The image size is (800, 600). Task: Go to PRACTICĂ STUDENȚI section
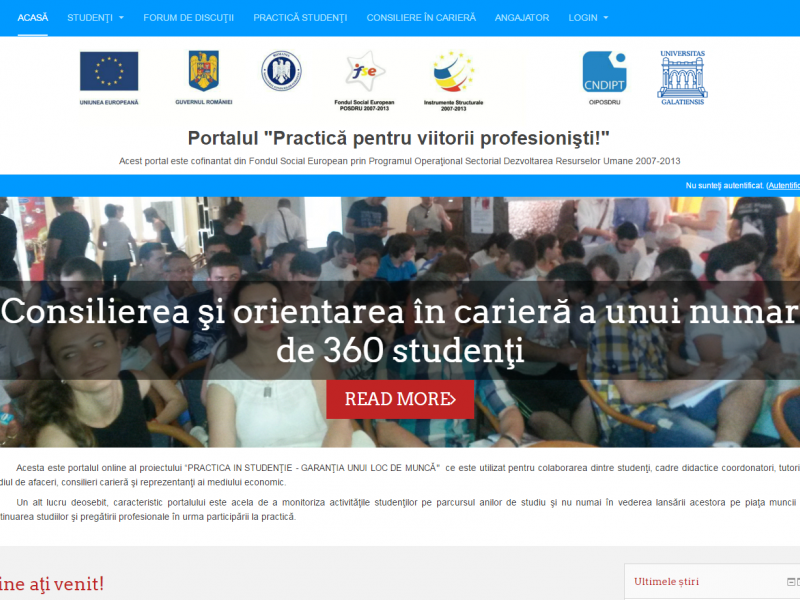pyautogui.click(x=300, y=18)
